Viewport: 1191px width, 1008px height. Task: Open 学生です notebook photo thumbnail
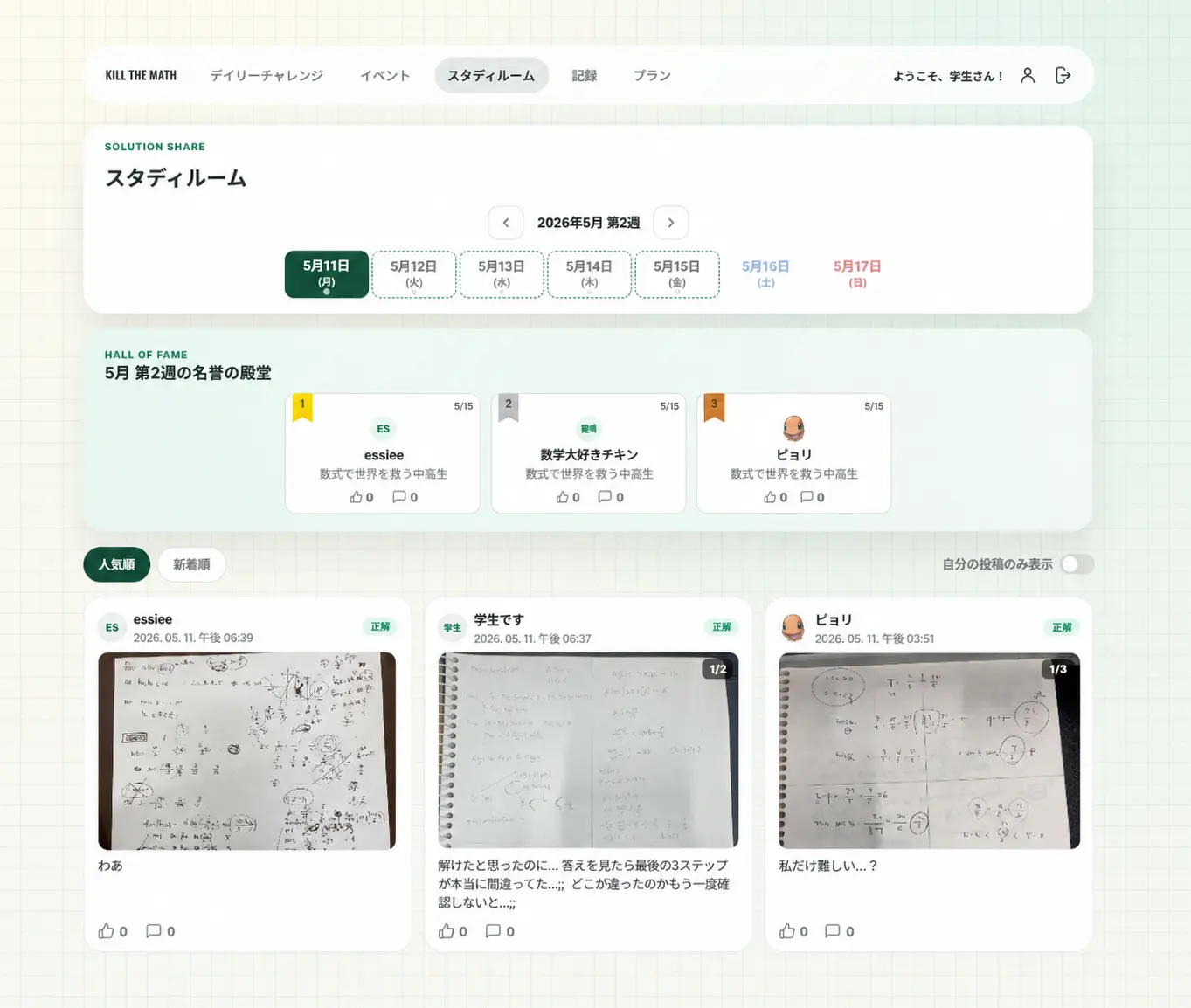coord(588,750)
